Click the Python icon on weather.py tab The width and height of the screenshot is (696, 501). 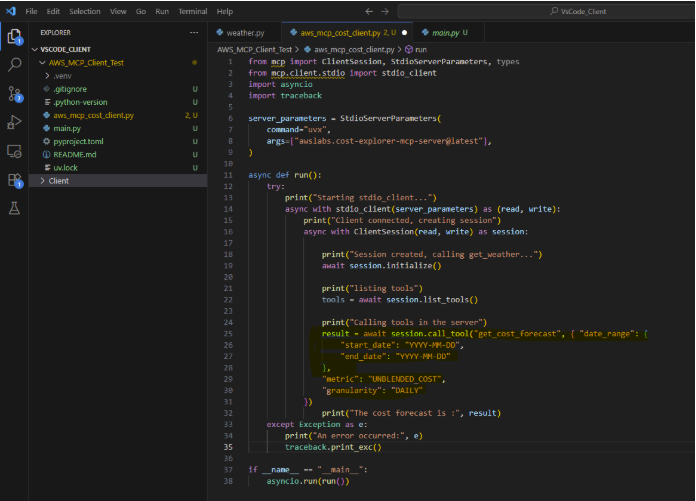(219, 32)
